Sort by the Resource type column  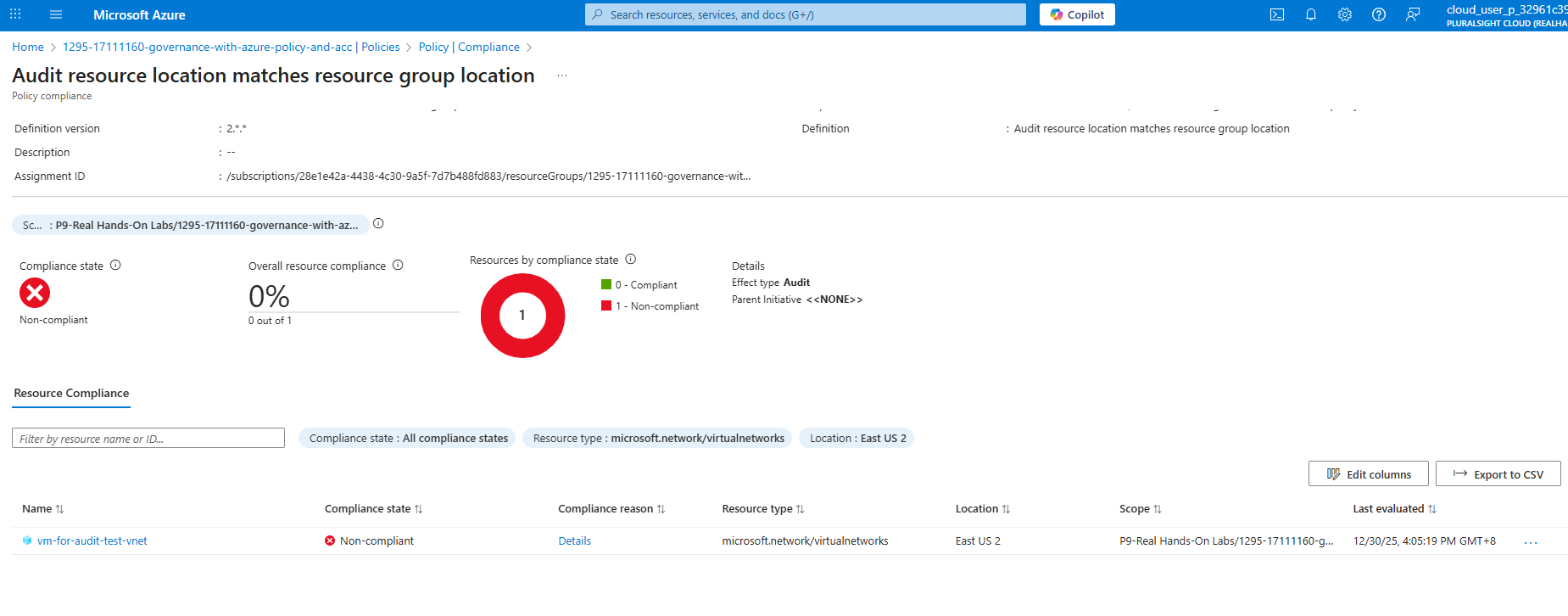763,509
